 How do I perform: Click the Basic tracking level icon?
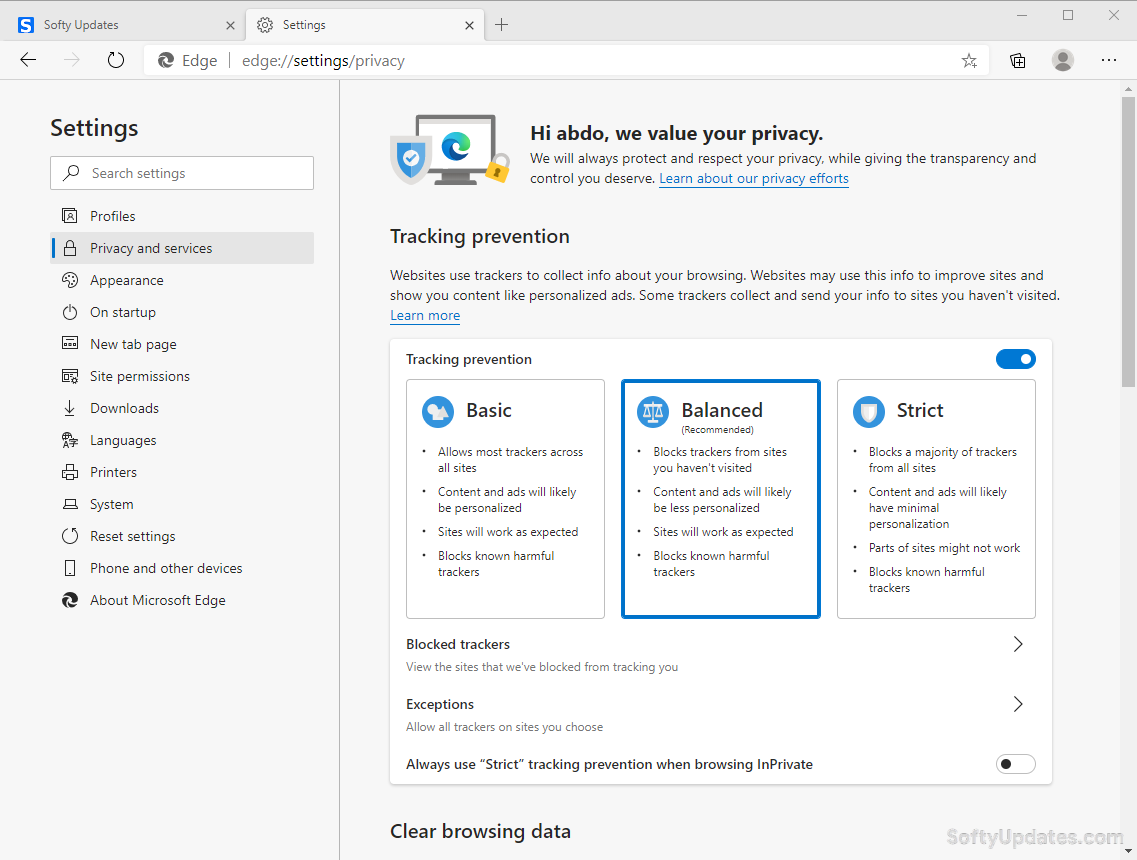pyautogui.click(x=438, y=412)
